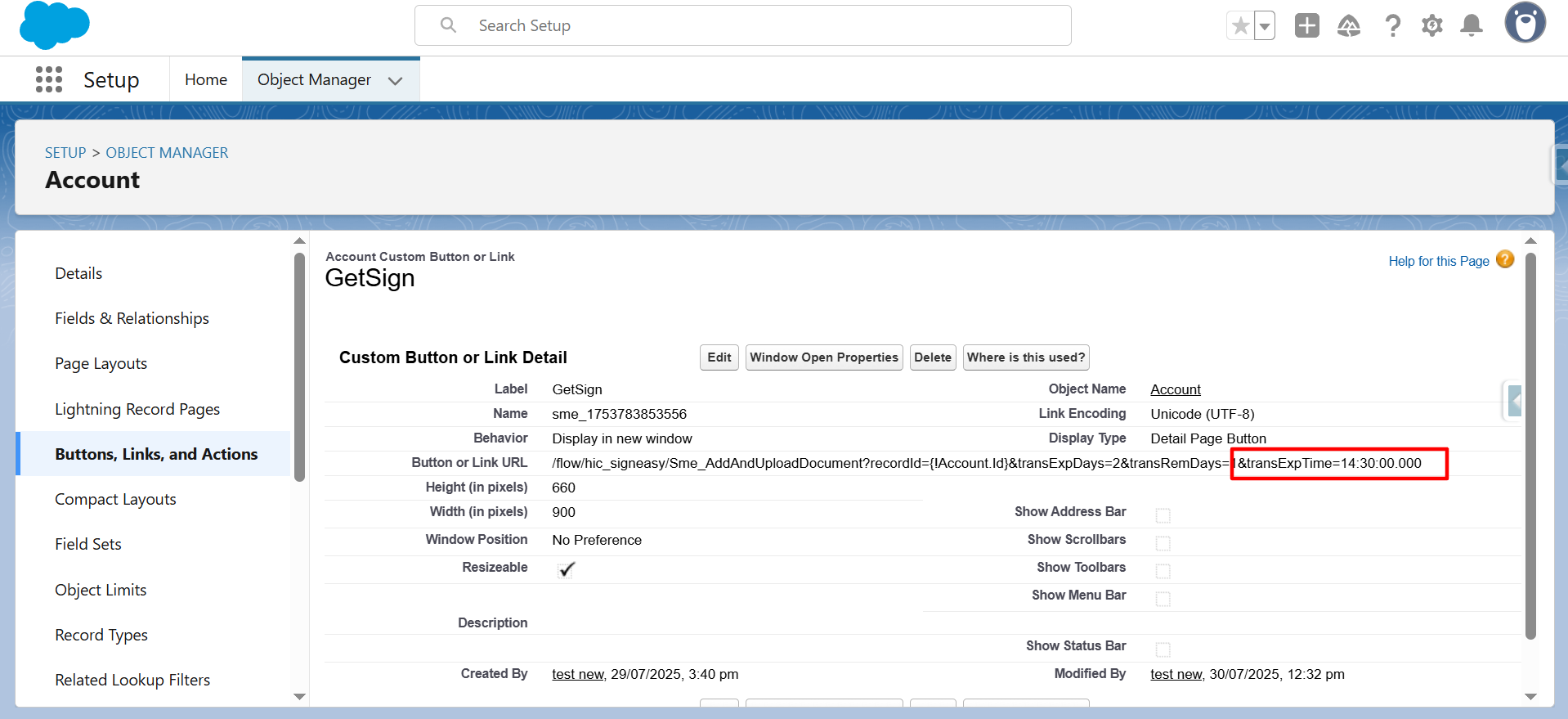Toggle the Show Status Bar checkbox
Viewport: 1568px width, 719px height.
(x=1163, y=649)
